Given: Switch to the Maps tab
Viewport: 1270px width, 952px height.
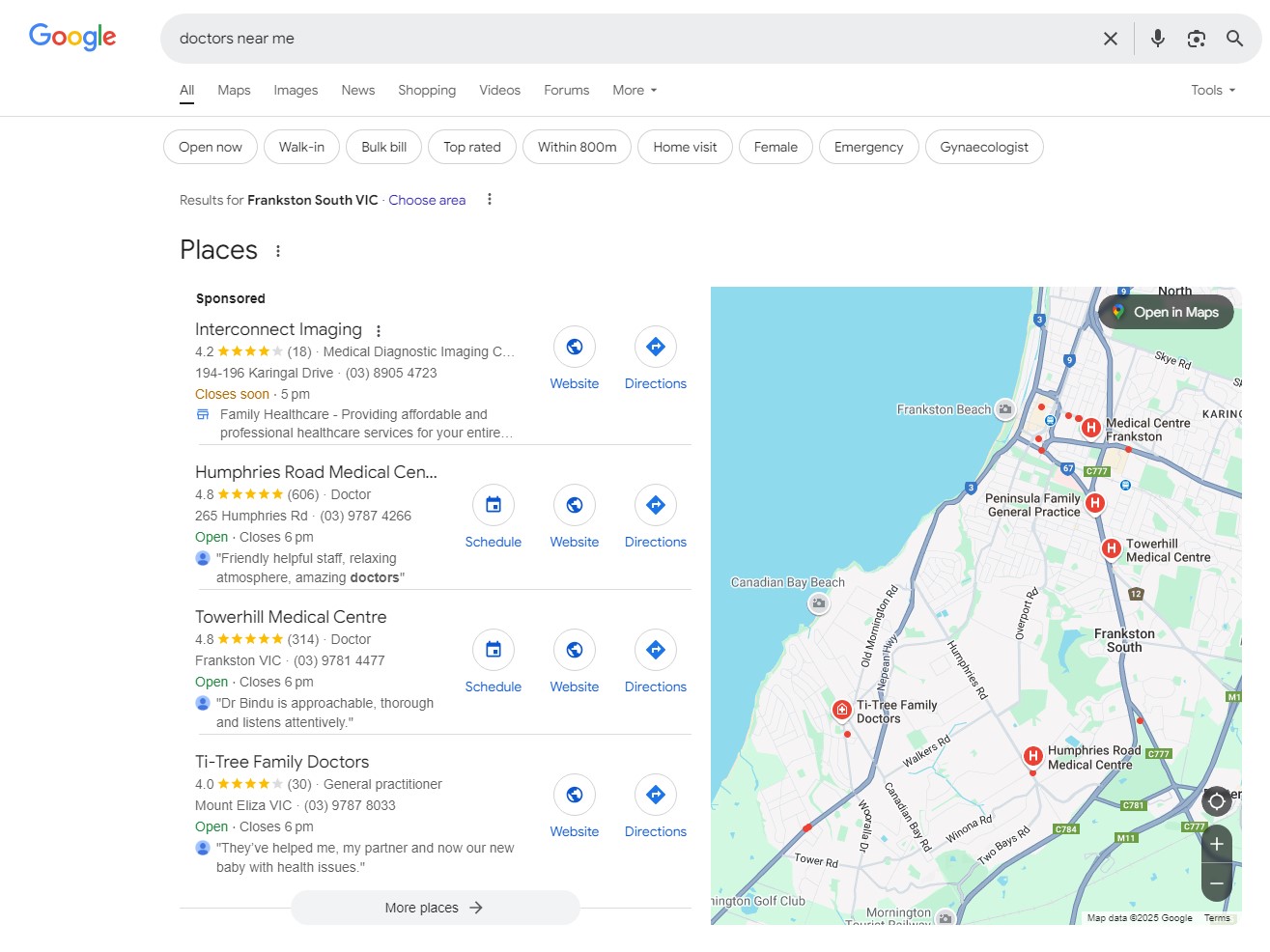Looking at the screenshot, I should 234,90.
